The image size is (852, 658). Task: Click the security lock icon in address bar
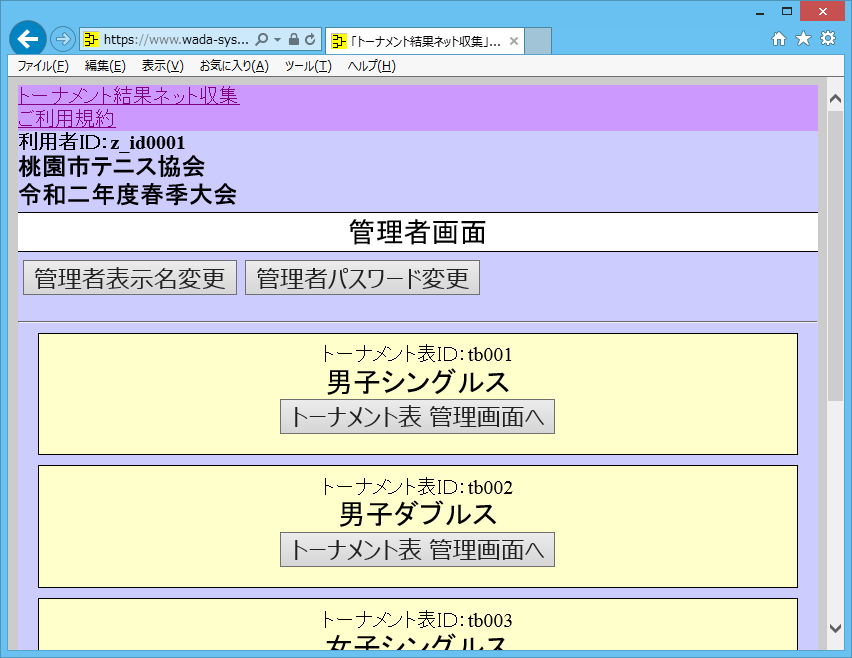pyautogui.click(x=293, y=40)
